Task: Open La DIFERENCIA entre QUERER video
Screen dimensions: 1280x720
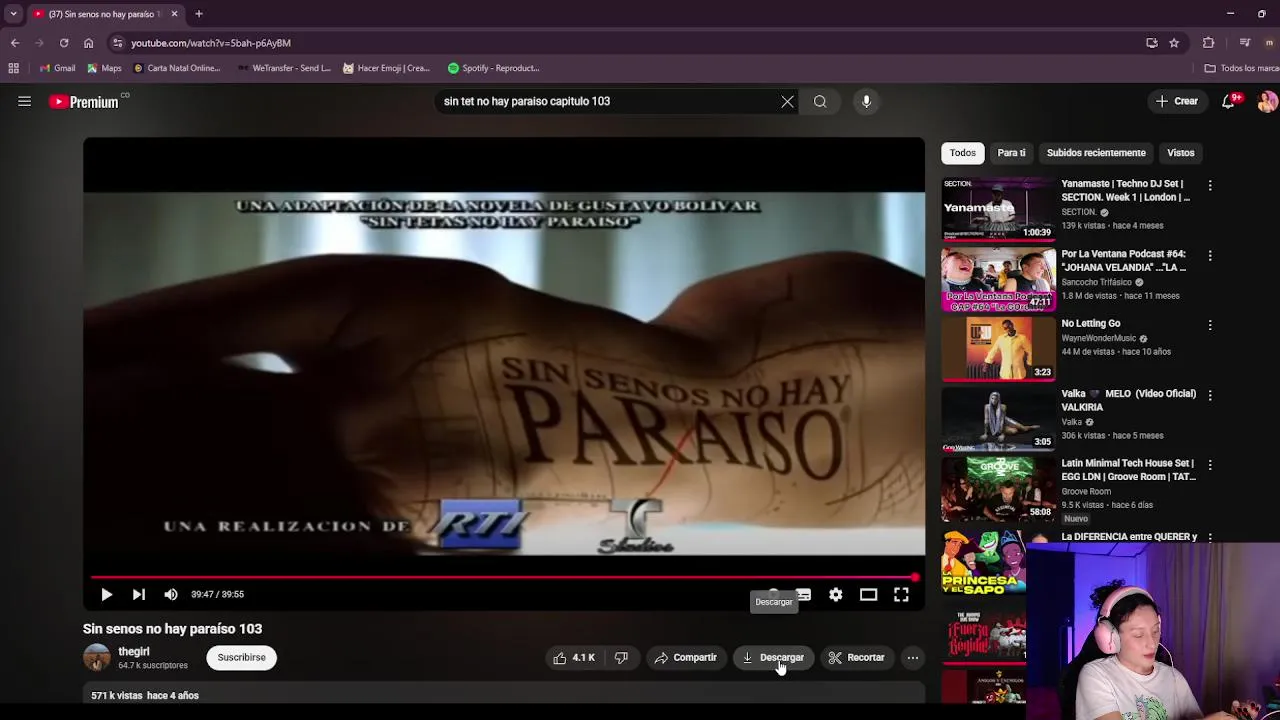Action: click(1129, 537)
